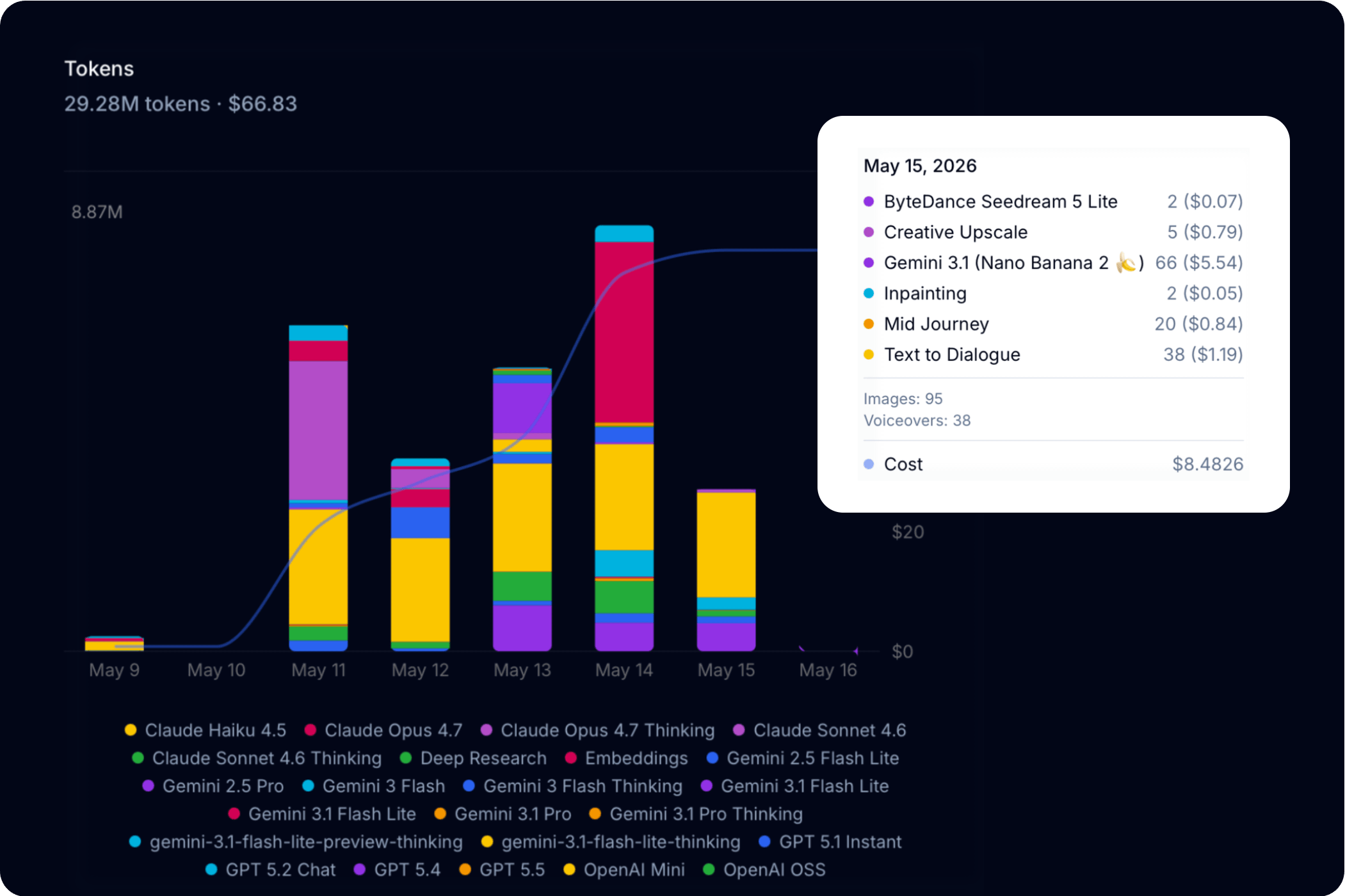The width and height of the screenshot is (1345, 896).
Task: Click the Cost $8.4826 tooltip row
Action: pos(1053,464)
